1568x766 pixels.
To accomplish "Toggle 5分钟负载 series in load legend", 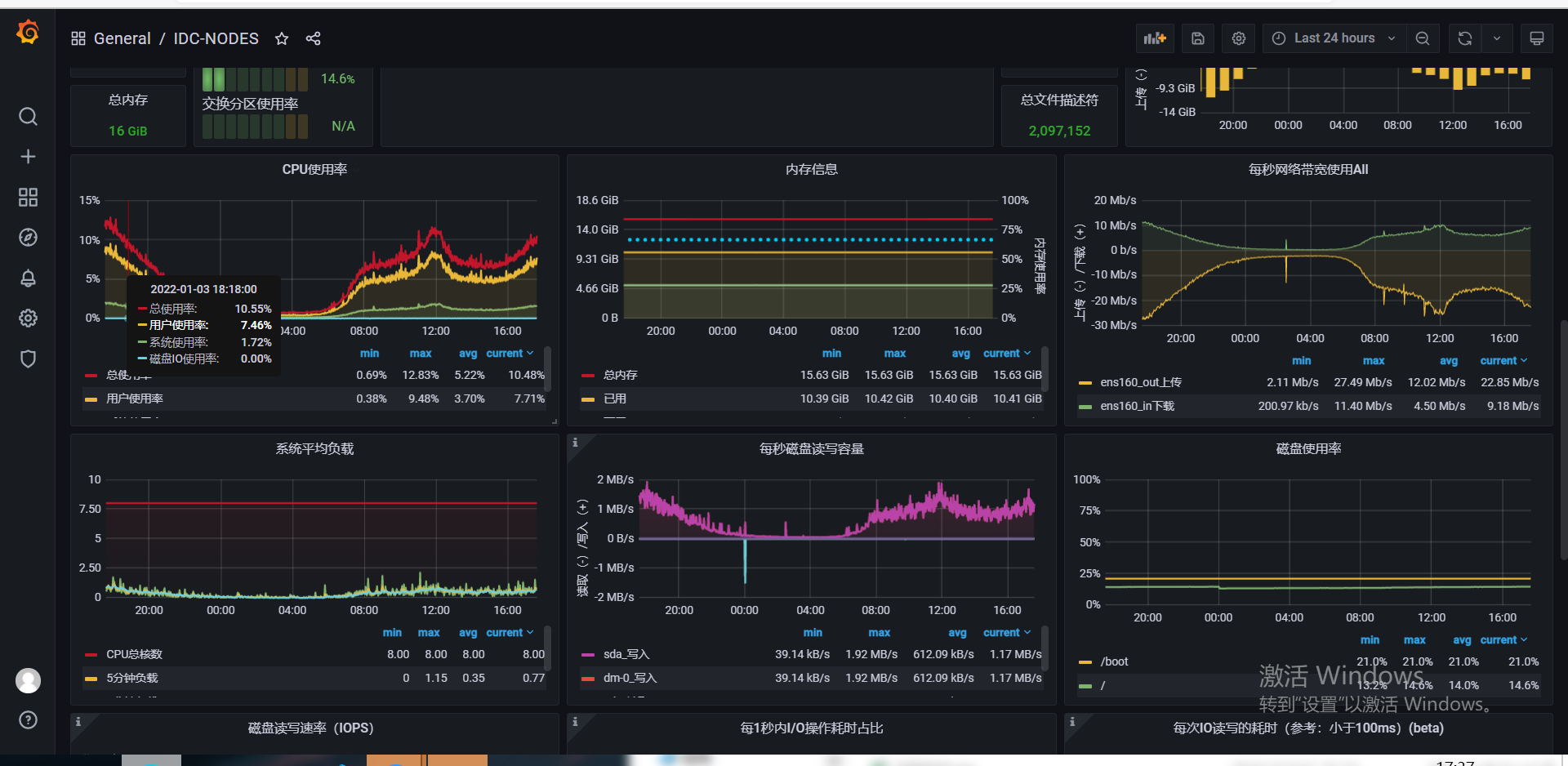I will coord(132,678).
